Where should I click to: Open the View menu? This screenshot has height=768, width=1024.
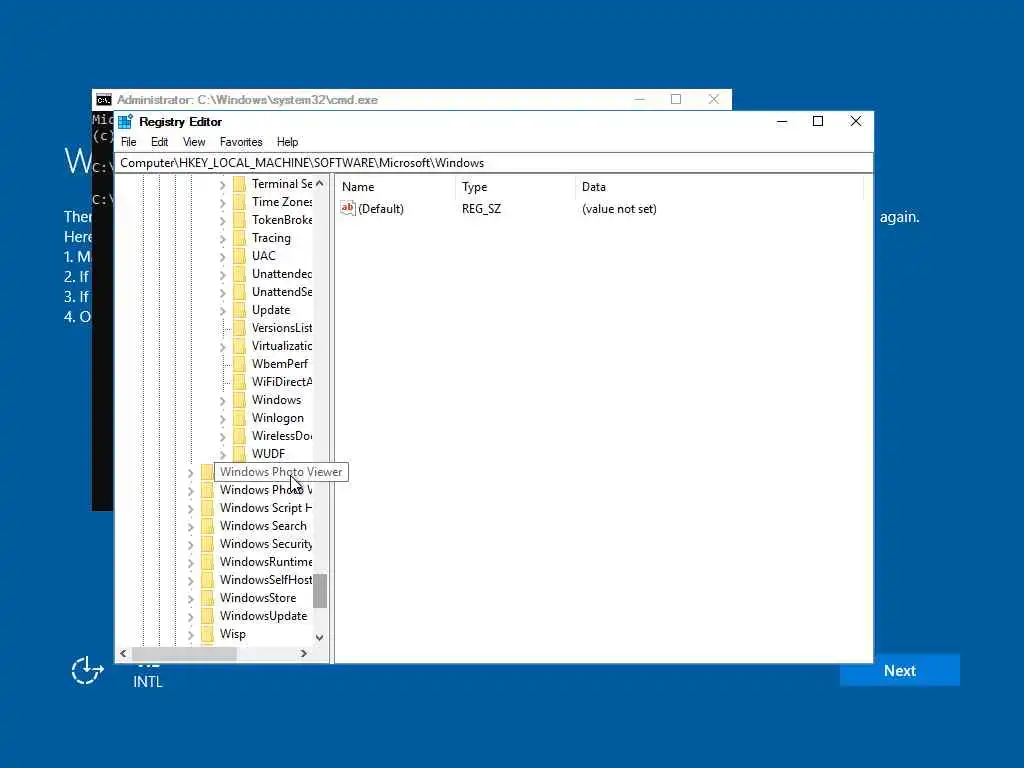194,142
